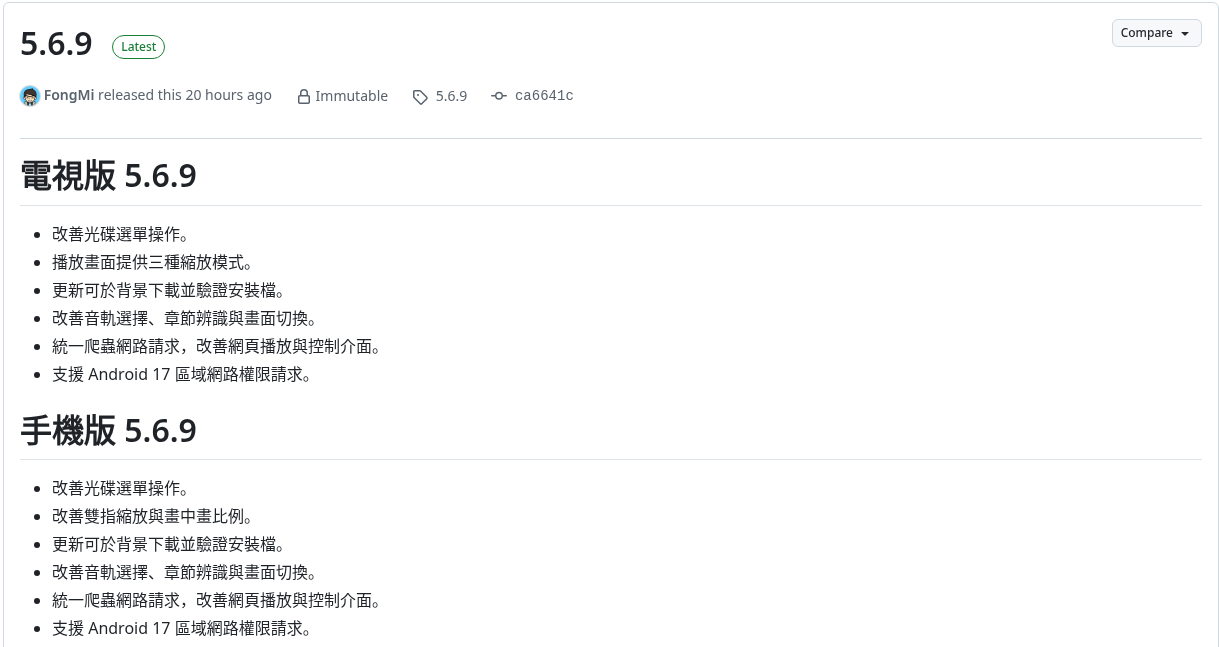Viewport: 1219px width, 647px height.
Task: Click 改善音軌選擇 line under 手機版
Action: pos(185,572)
